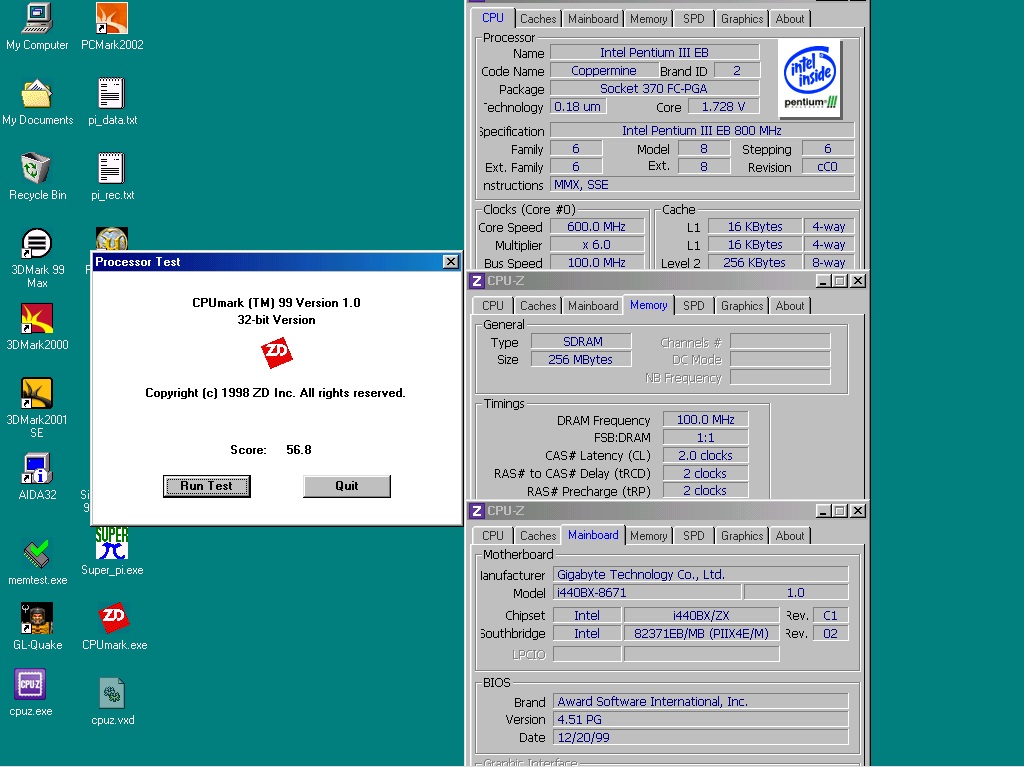Open the Memory tab in the processor-info CPU-Z window

[648, 19]
